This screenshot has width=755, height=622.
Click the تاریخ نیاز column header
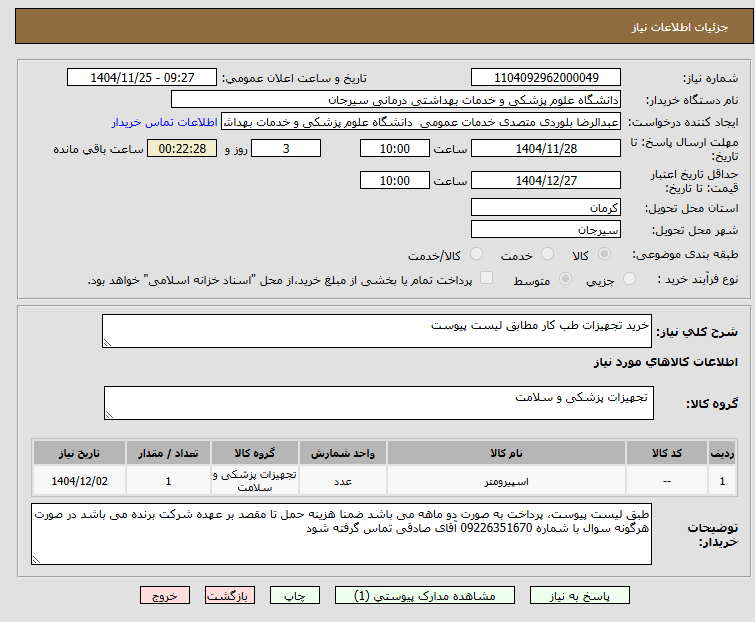[79, 453]
